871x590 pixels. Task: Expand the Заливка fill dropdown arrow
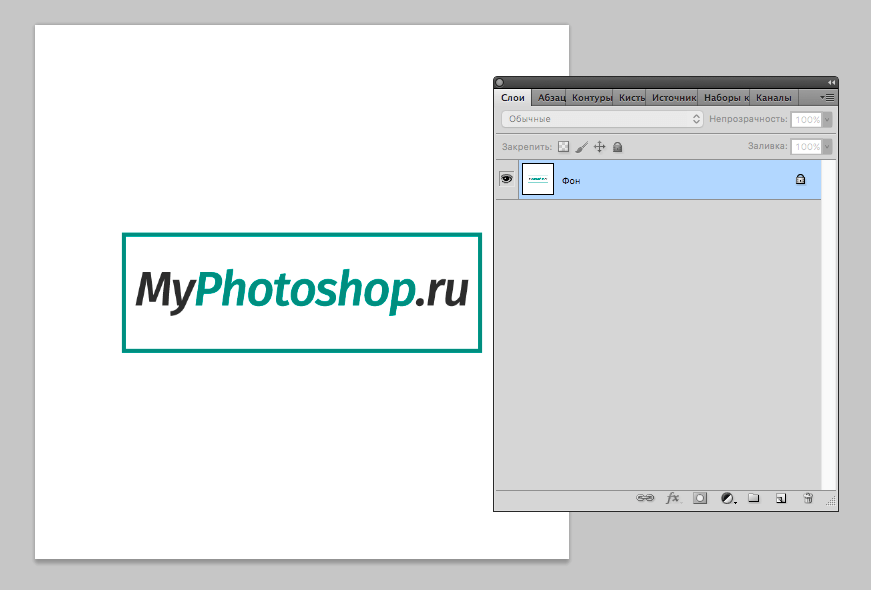click(x=827, y=147)
